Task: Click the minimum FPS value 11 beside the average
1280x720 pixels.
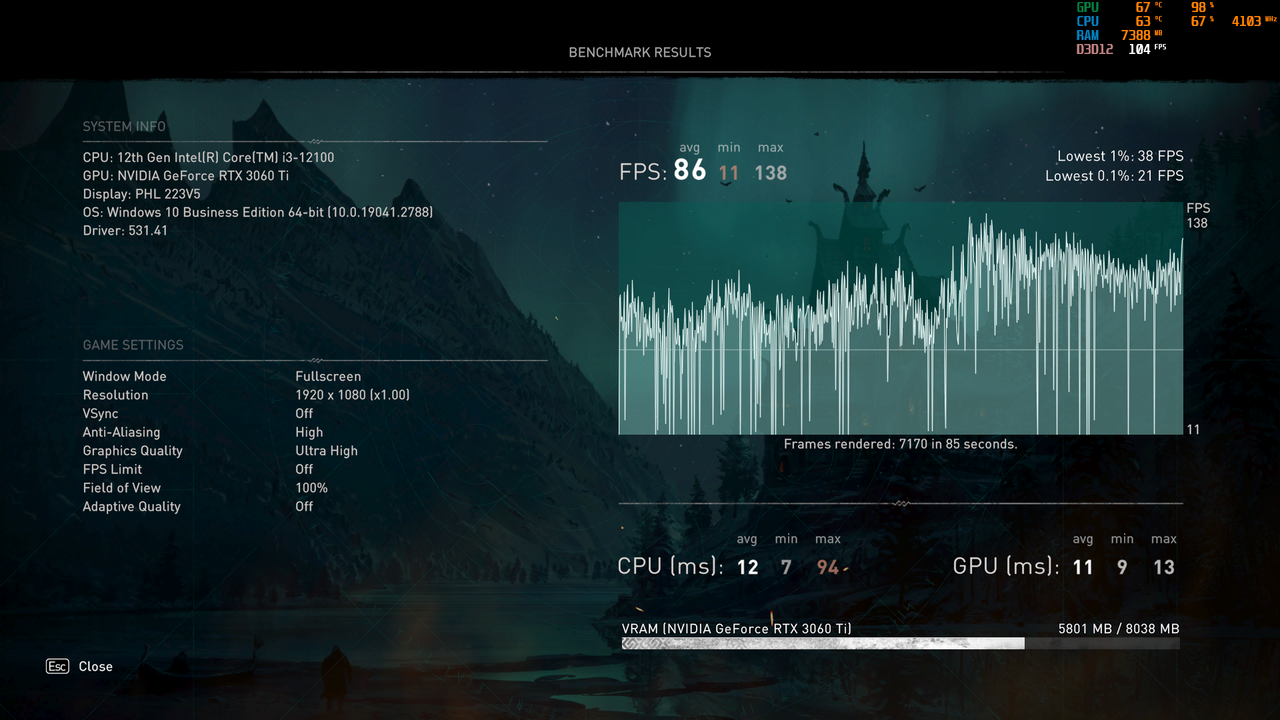Action: click(729, 173)
